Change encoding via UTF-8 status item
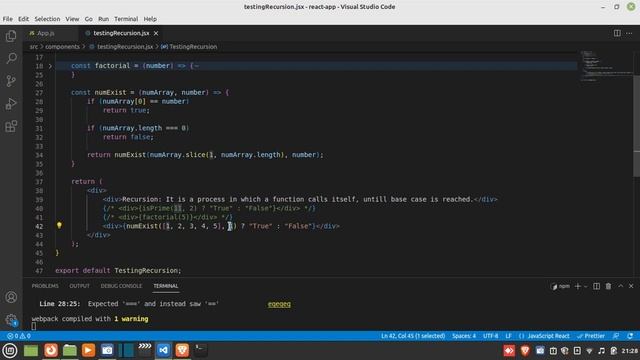 click(491, 336)
